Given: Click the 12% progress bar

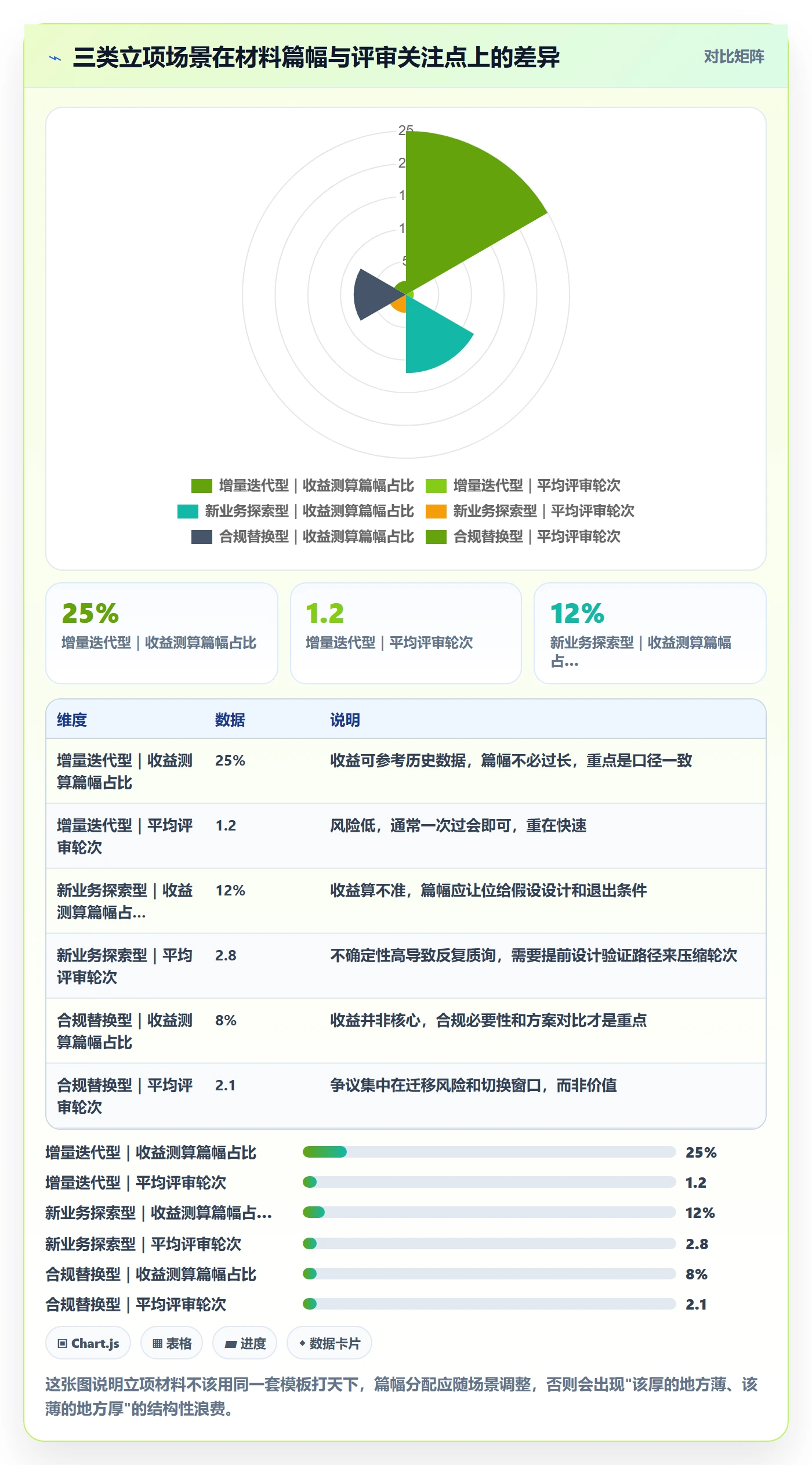Looking at the screenshot, I should coord(489,1212).
